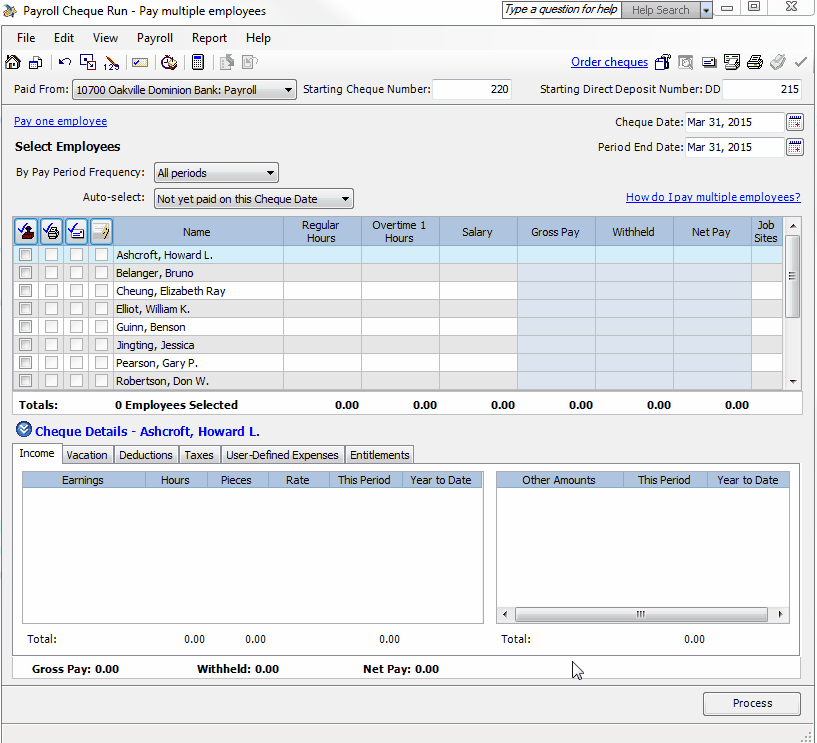Click the calculator icon in the toolbar
Viewport: 817px width, 743px height.
tap(198, 62)
